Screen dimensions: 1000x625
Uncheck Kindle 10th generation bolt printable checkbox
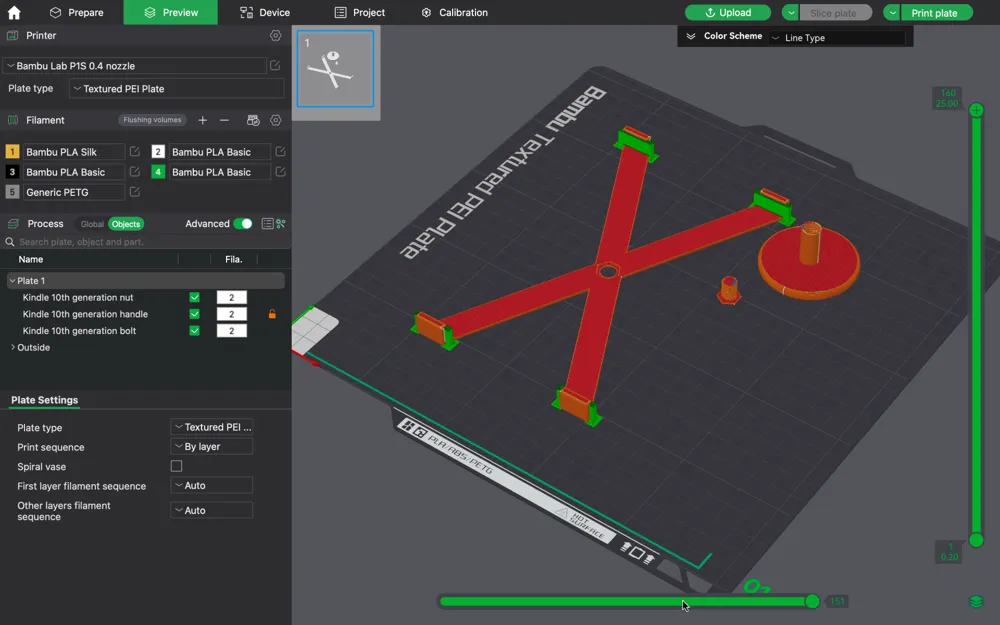pos(195,330)
